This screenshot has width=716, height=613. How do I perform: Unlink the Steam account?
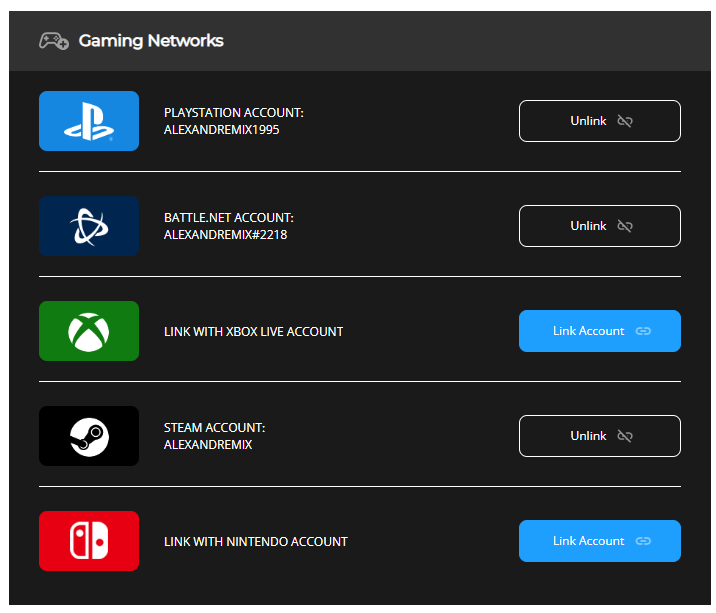[x=600, y=436]
